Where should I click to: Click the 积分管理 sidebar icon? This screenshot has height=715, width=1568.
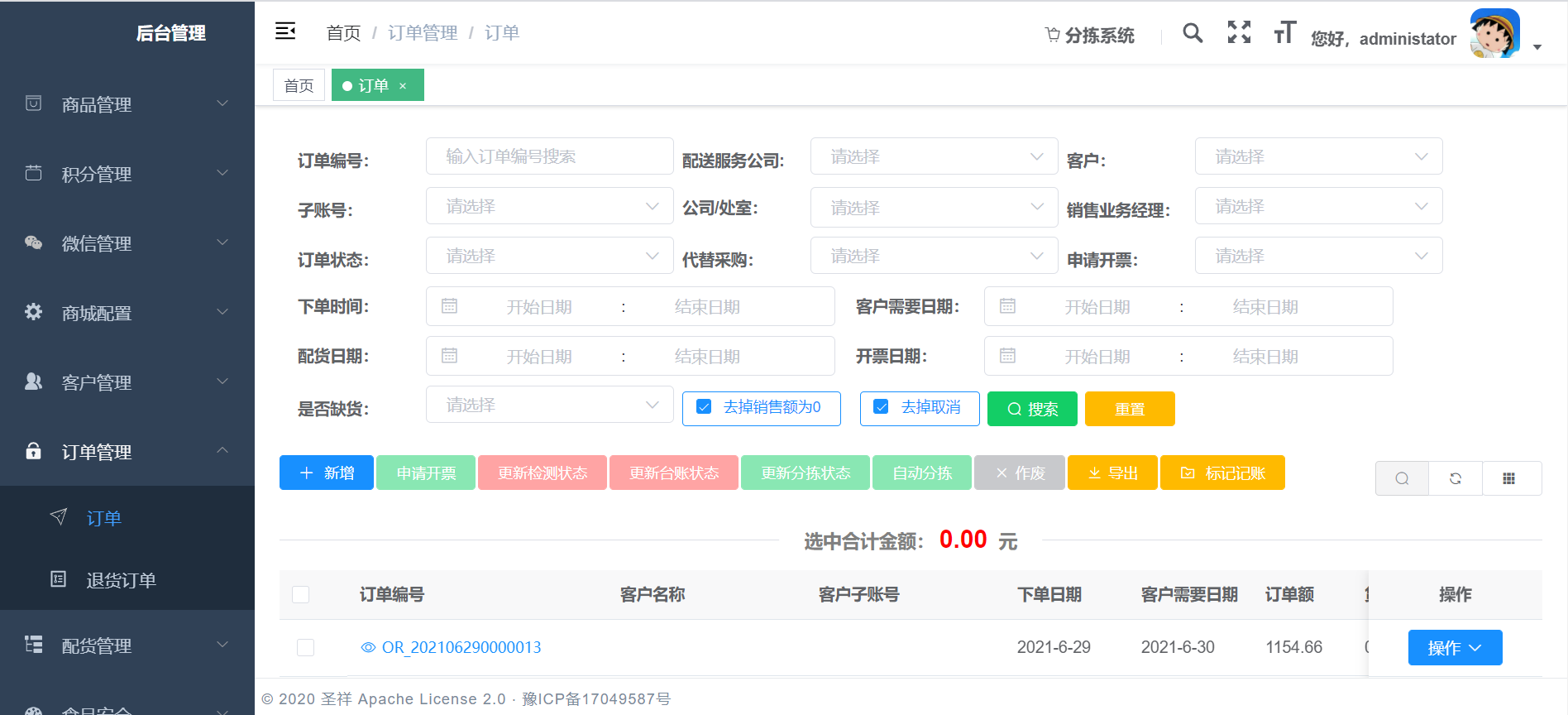click(x=33, y=173)
